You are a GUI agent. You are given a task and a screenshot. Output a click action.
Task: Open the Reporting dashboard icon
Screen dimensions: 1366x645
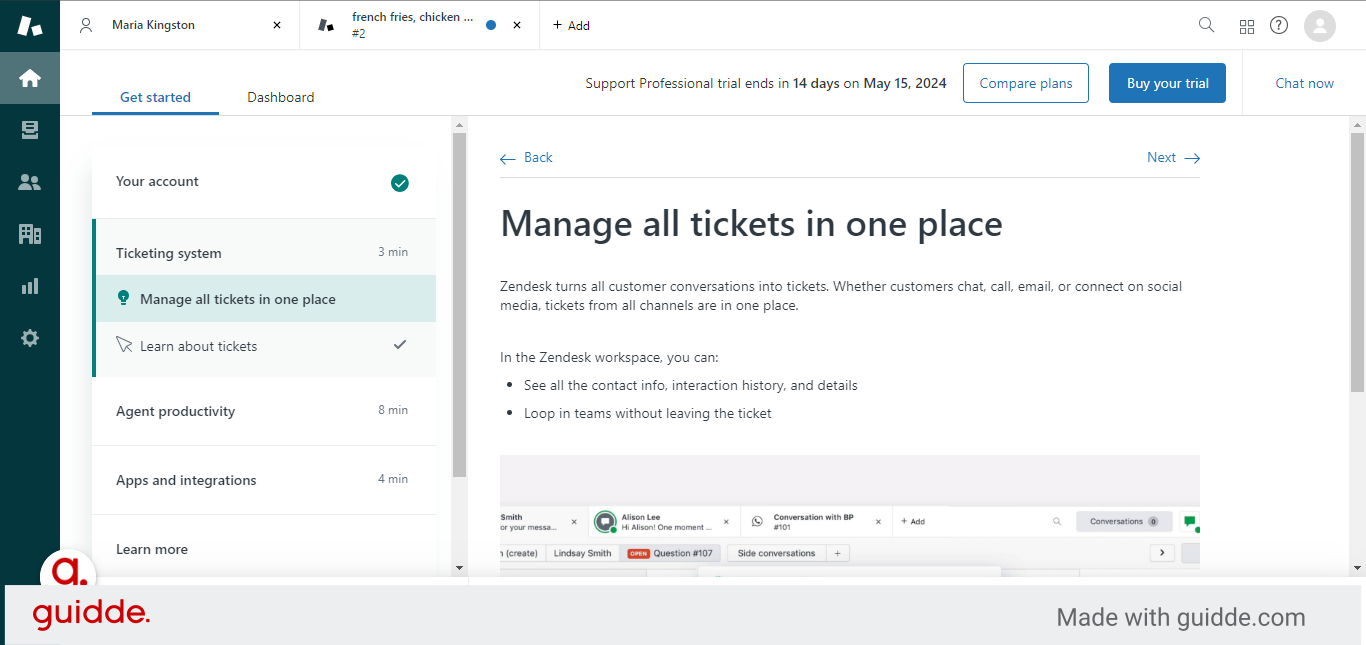point(30,286)
